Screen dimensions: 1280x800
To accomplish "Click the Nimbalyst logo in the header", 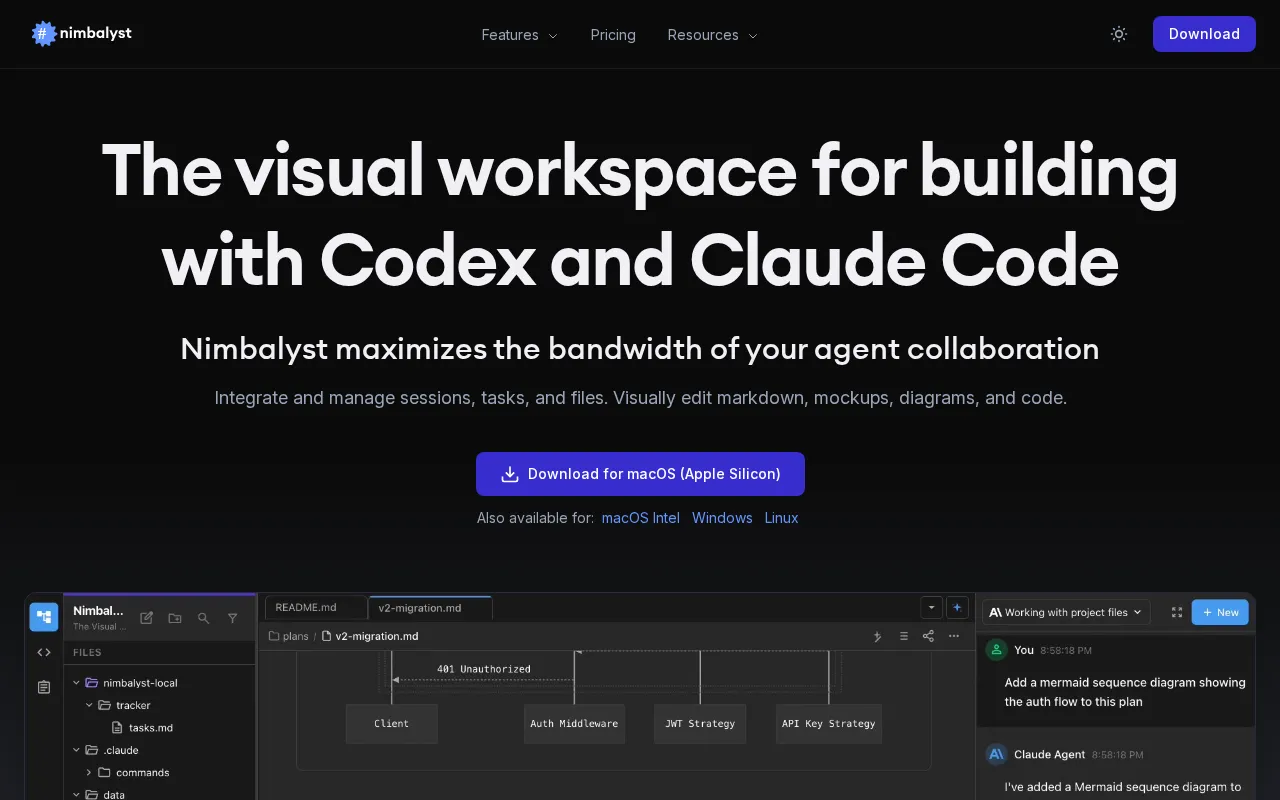I will [82, 34].
